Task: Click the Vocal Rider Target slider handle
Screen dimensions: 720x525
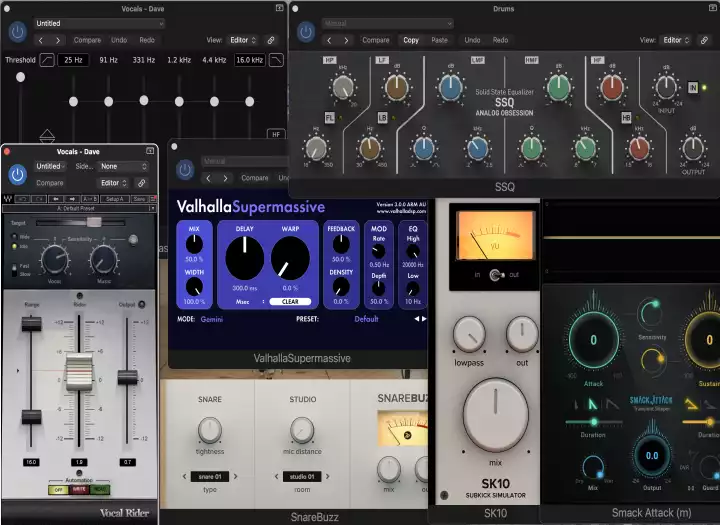Action: click(x=94, y=223)
